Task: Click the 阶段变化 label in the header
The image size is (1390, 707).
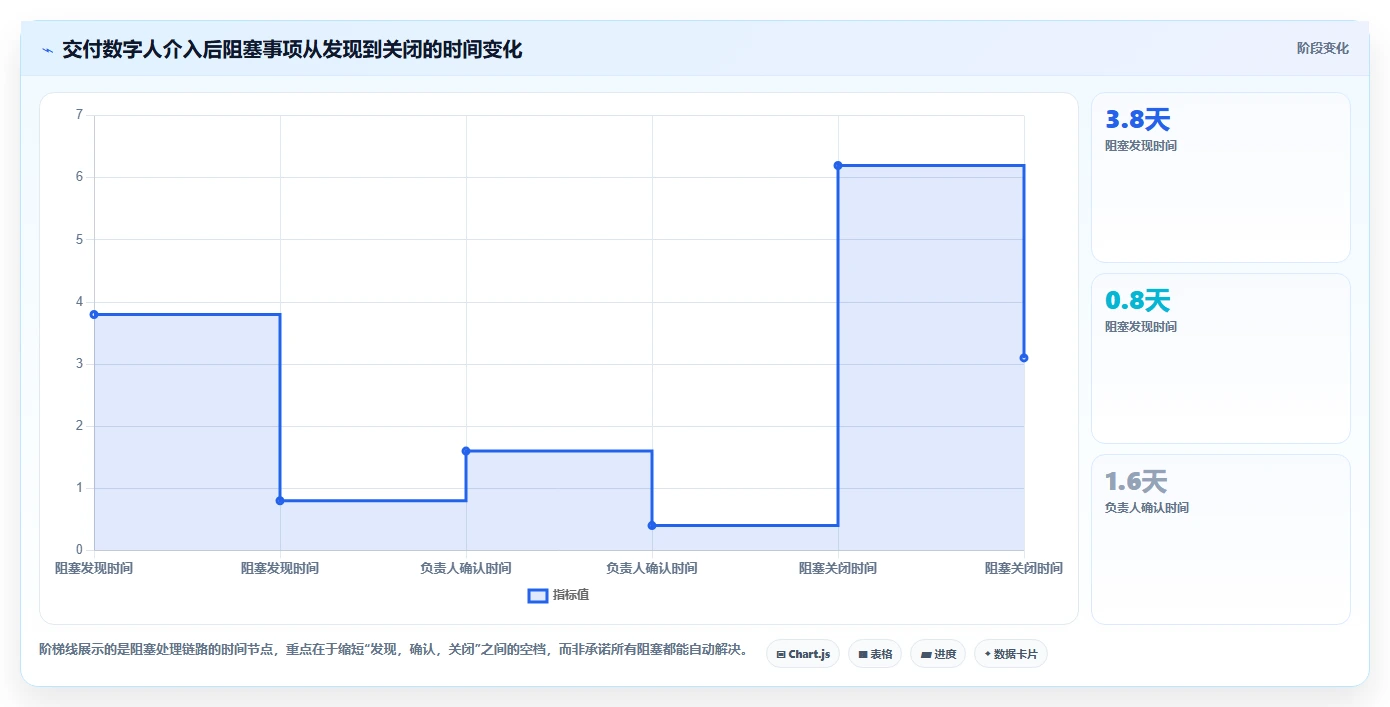Action: [x=1322, y=48]
